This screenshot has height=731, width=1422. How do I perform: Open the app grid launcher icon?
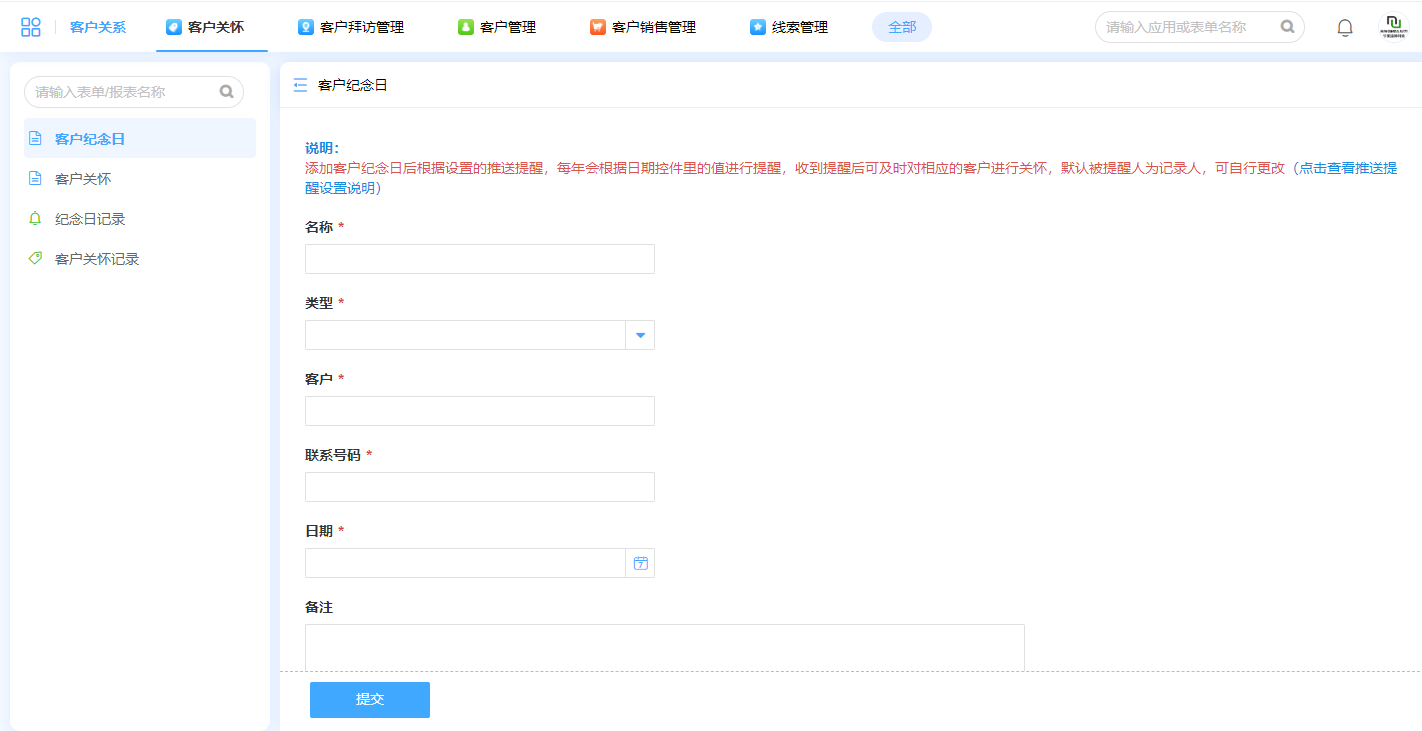tap(31, 27)
